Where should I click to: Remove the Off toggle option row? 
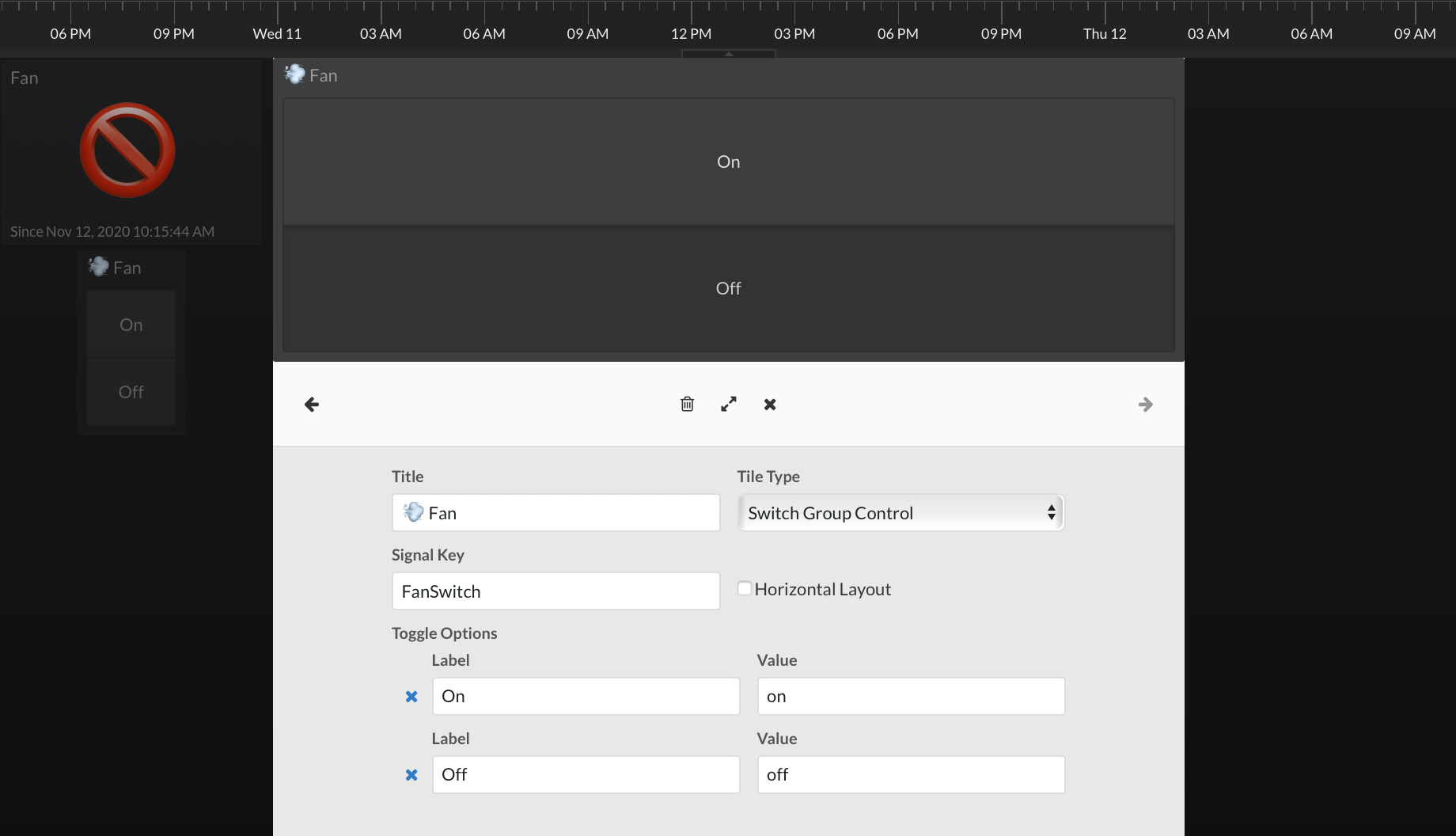(411, 775)
